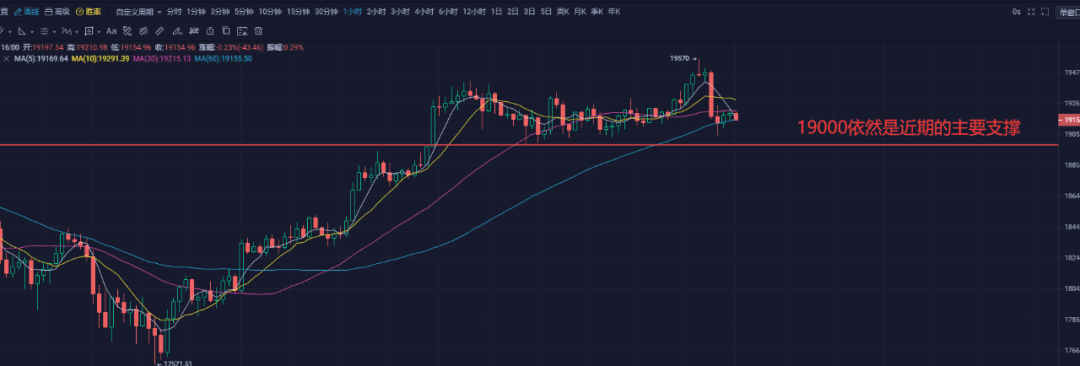Select the 5分钟 period

244,12
